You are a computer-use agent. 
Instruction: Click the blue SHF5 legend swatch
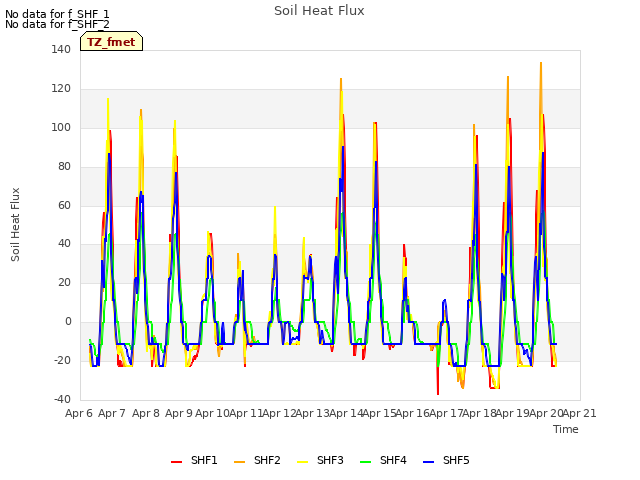tap(429, 461)
